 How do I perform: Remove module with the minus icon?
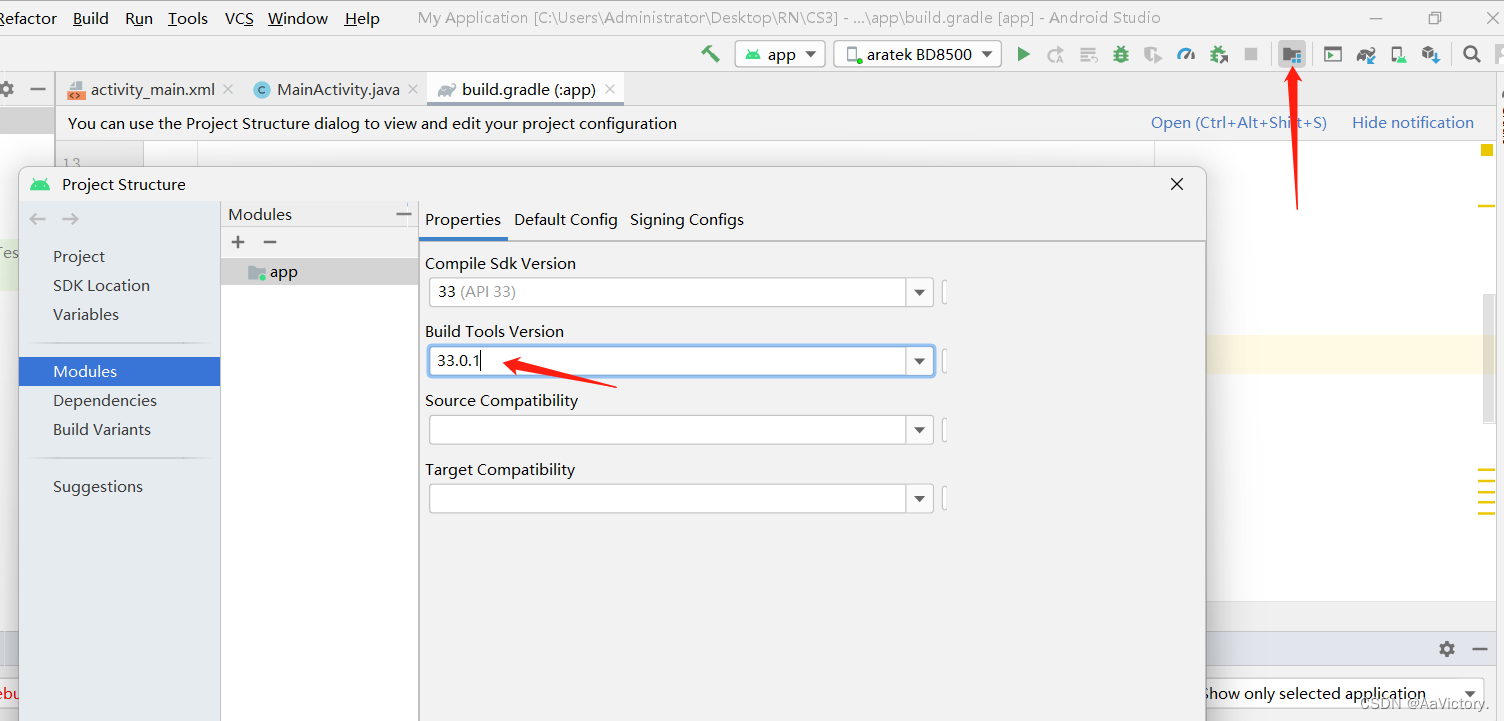(270, 242)
